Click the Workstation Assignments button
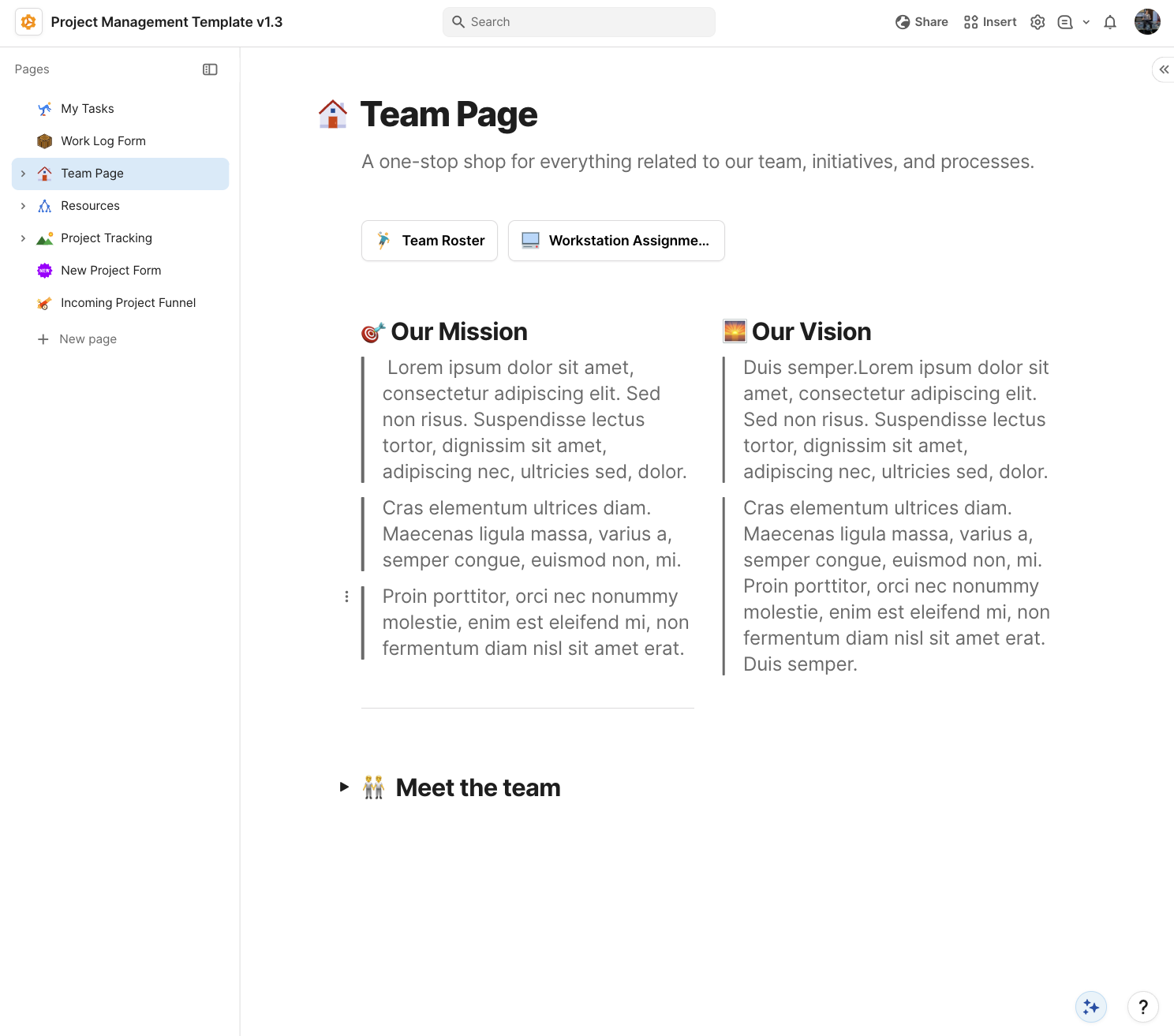The width and height of the screenshot is (1174, 1036). click(616, 241)
